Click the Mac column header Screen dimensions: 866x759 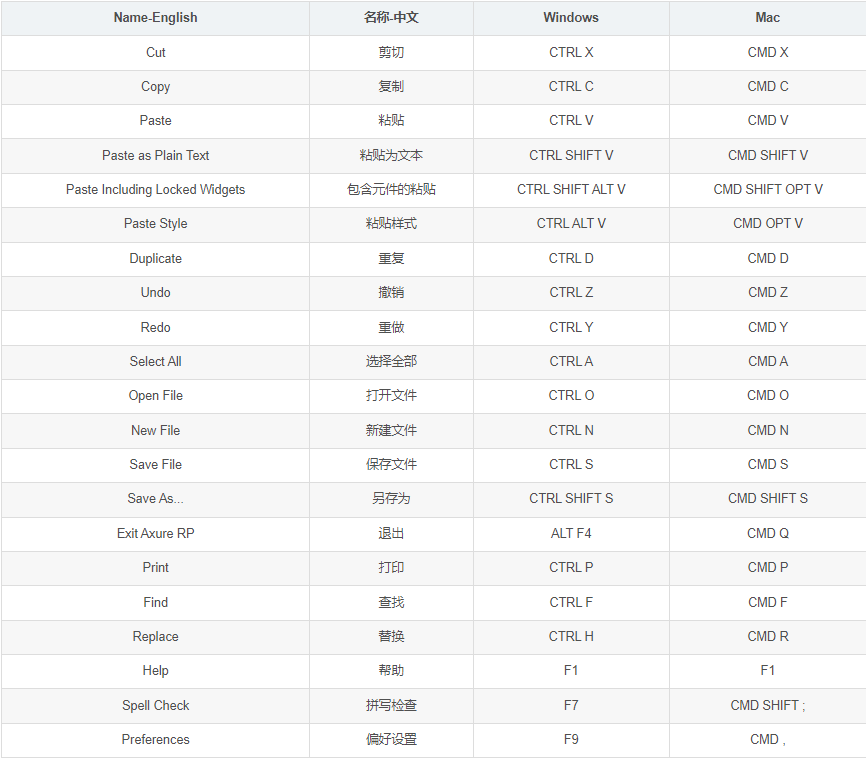[x=767, y=17]
